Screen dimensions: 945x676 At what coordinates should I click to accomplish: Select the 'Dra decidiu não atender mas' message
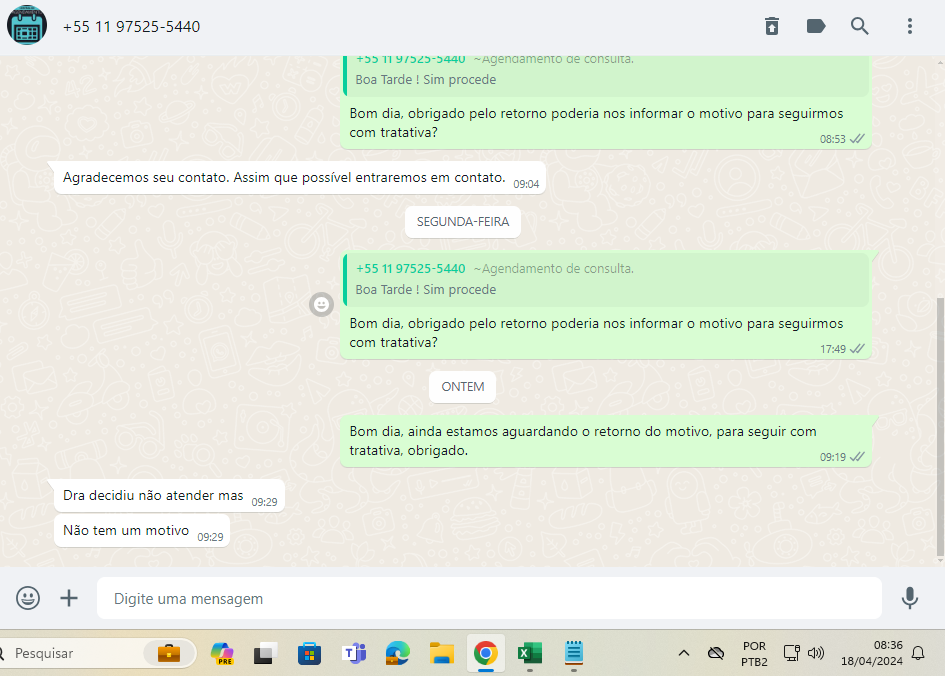click(x=153, y=496)
